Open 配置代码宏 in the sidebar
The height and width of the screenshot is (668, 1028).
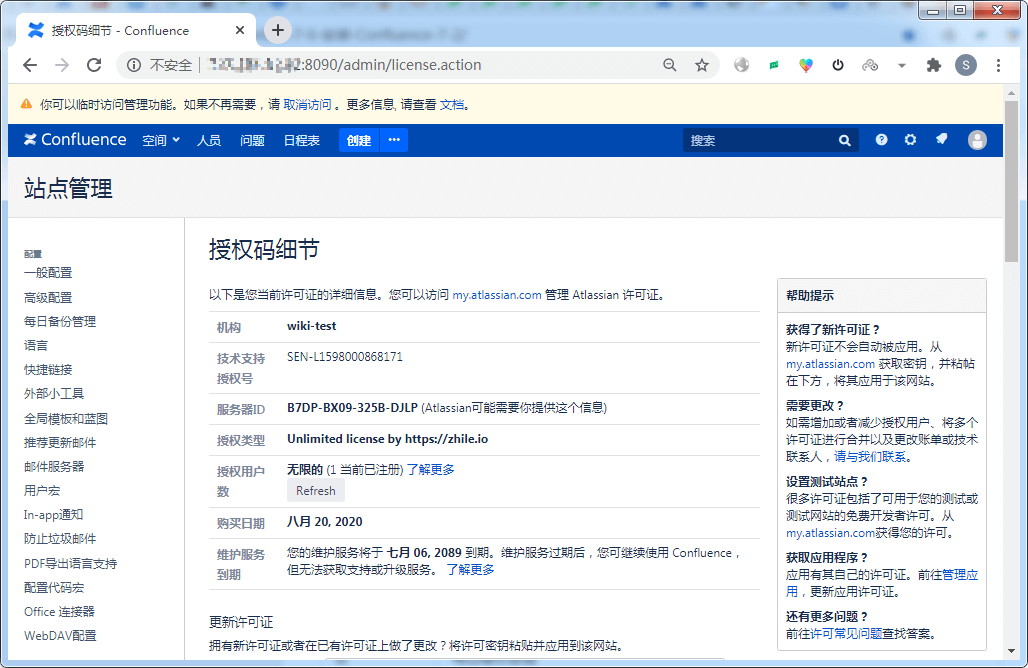point(54,587)
